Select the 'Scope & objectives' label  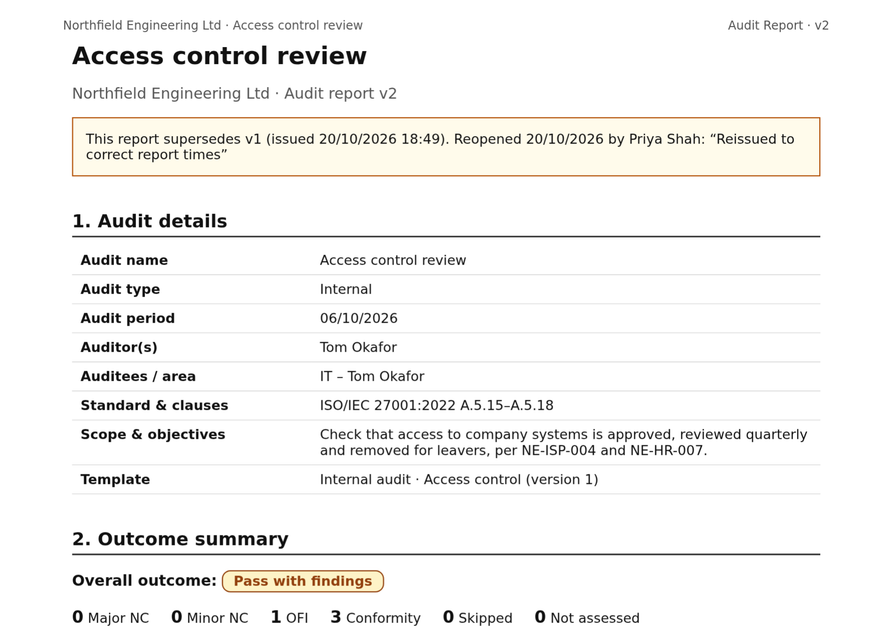[153, 435]
